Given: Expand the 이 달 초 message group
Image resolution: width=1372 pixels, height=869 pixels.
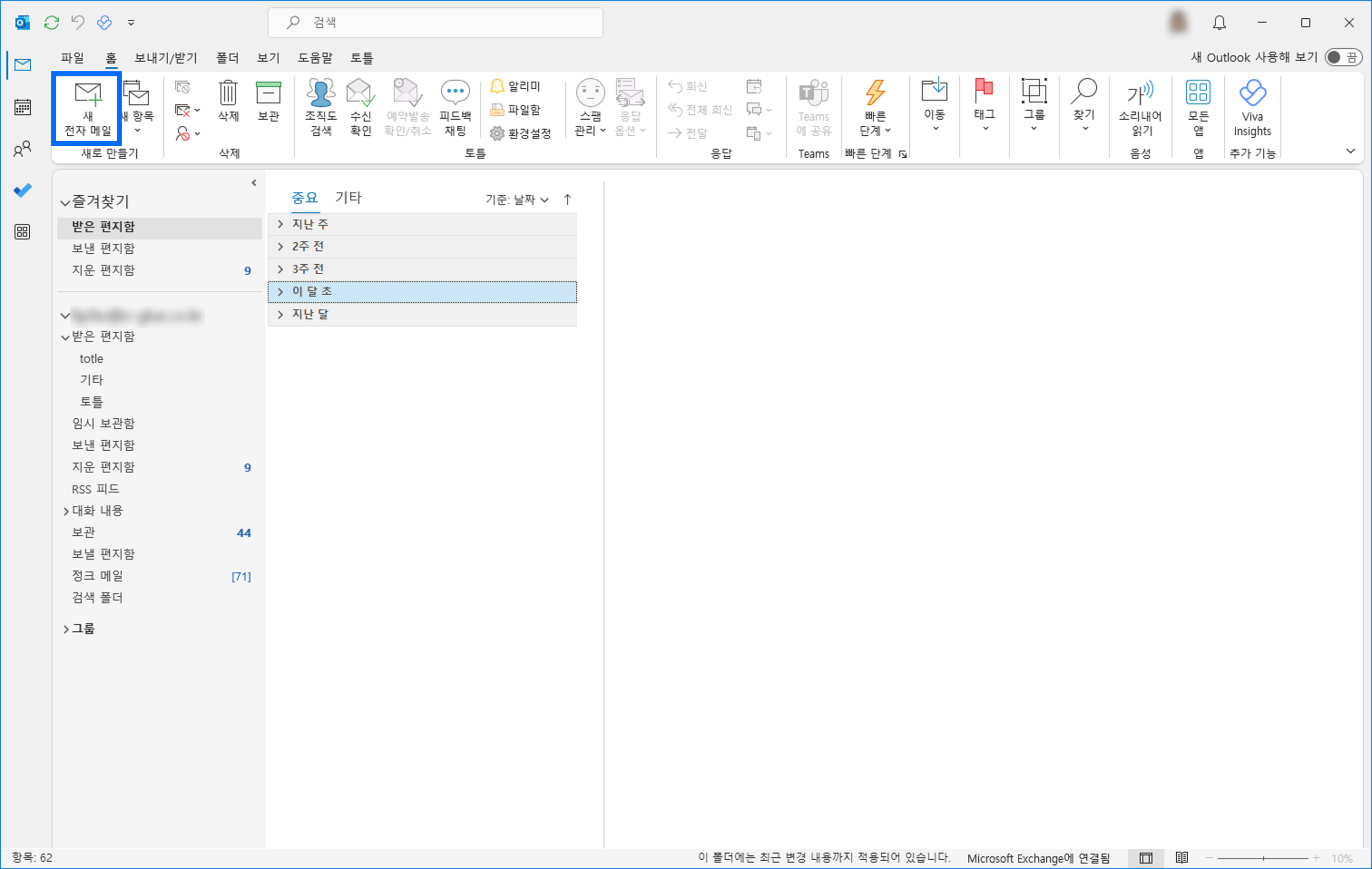Looking at the screenshot, I should pos(422,291).
